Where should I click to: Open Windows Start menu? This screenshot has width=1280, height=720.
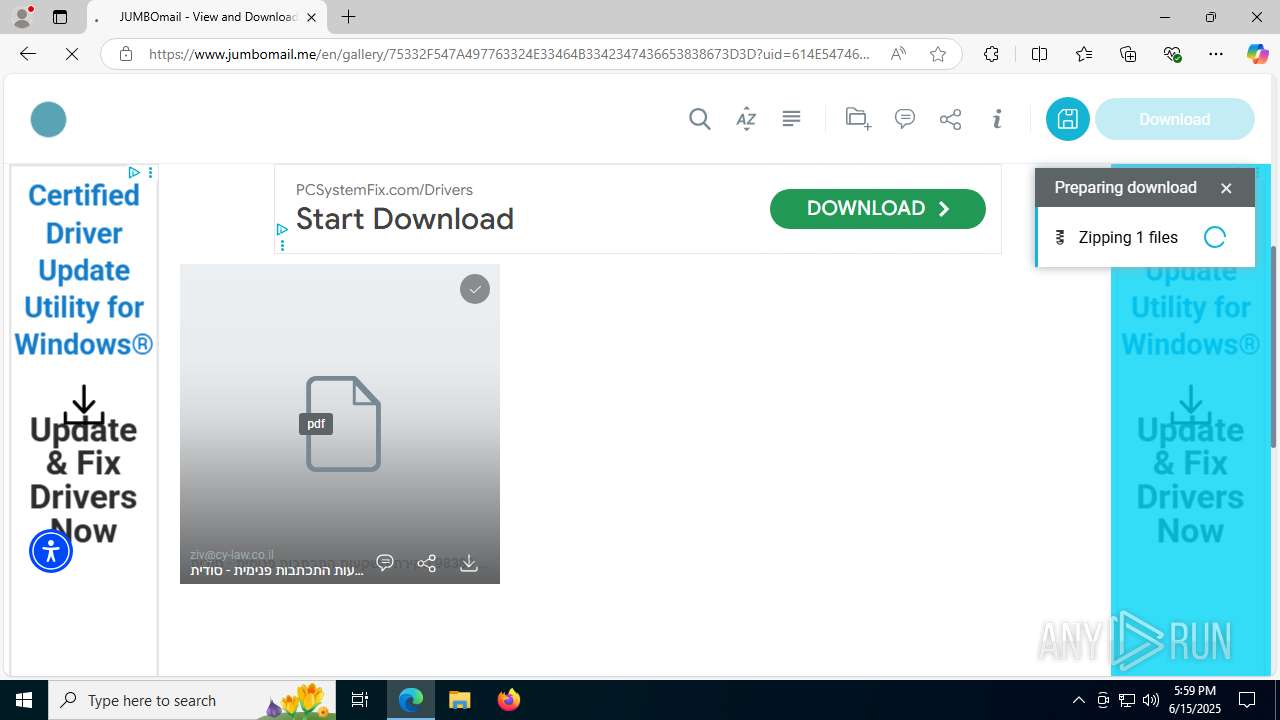(24, 700)
